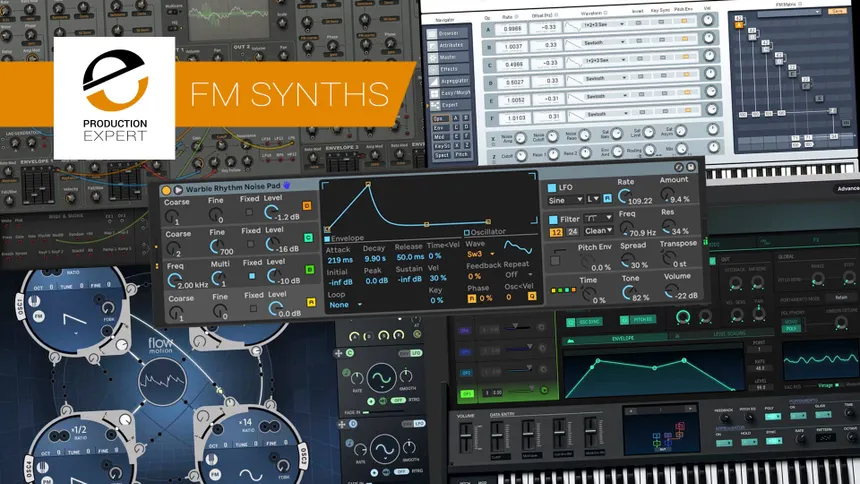The width and height of the screenshot is (860, 484).
Task: Click FM8 operator A ratio field 0.9966
Action: pos(512,29)
